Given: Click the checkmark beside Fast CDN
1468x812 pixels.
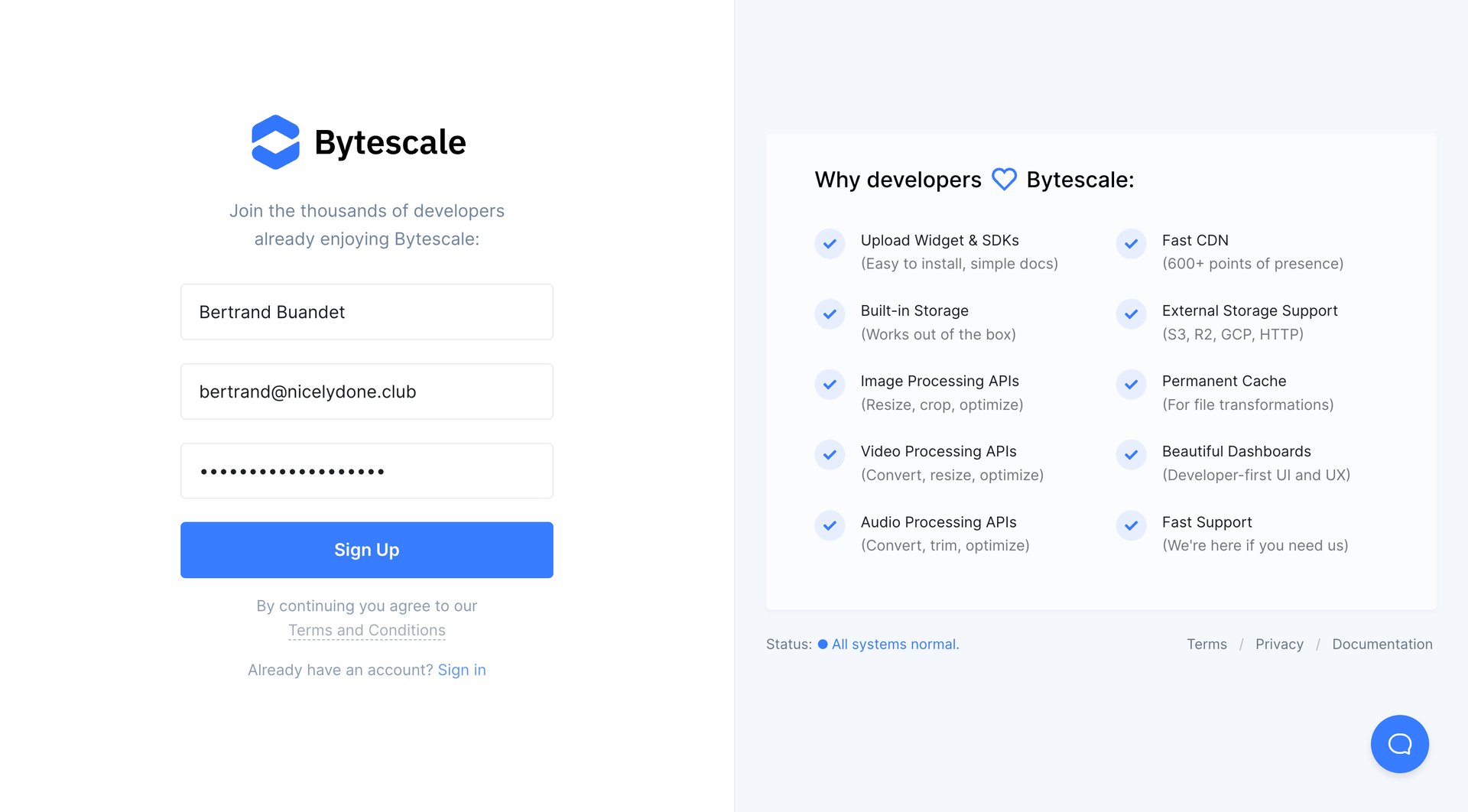Looking at the screenshot, I should click(x=1130, y=244).
